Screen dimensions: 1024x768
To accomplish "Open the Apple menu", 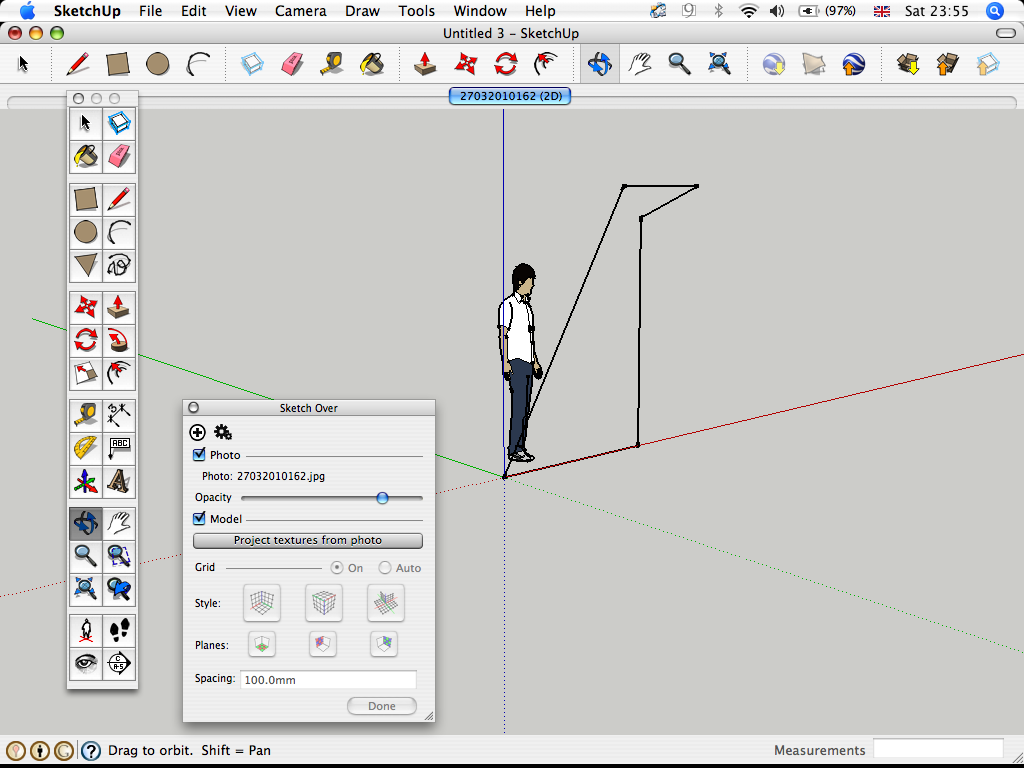I will tap(27, 10).
